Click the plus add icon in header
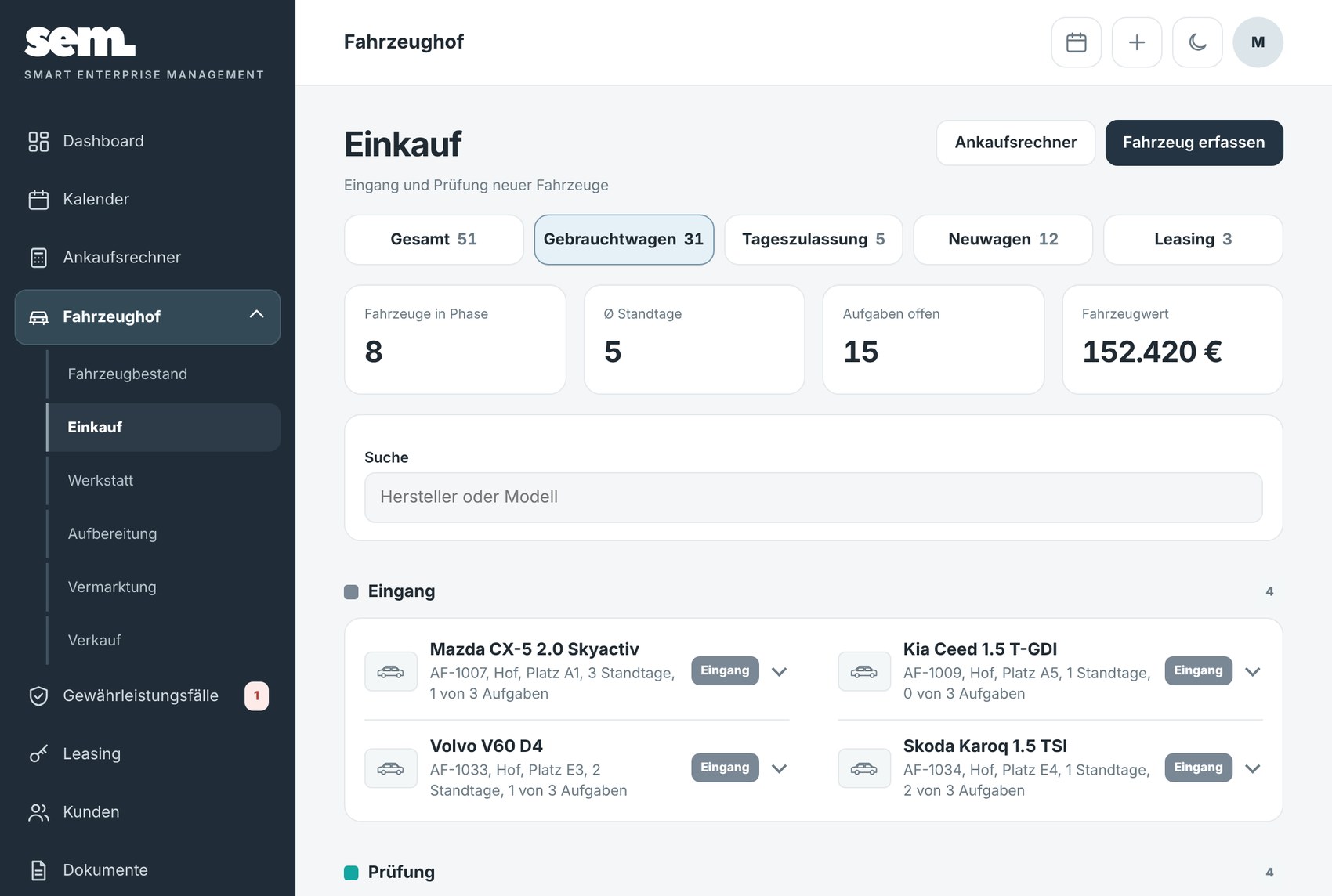 pyautogui.click(x=1136, y=42)
